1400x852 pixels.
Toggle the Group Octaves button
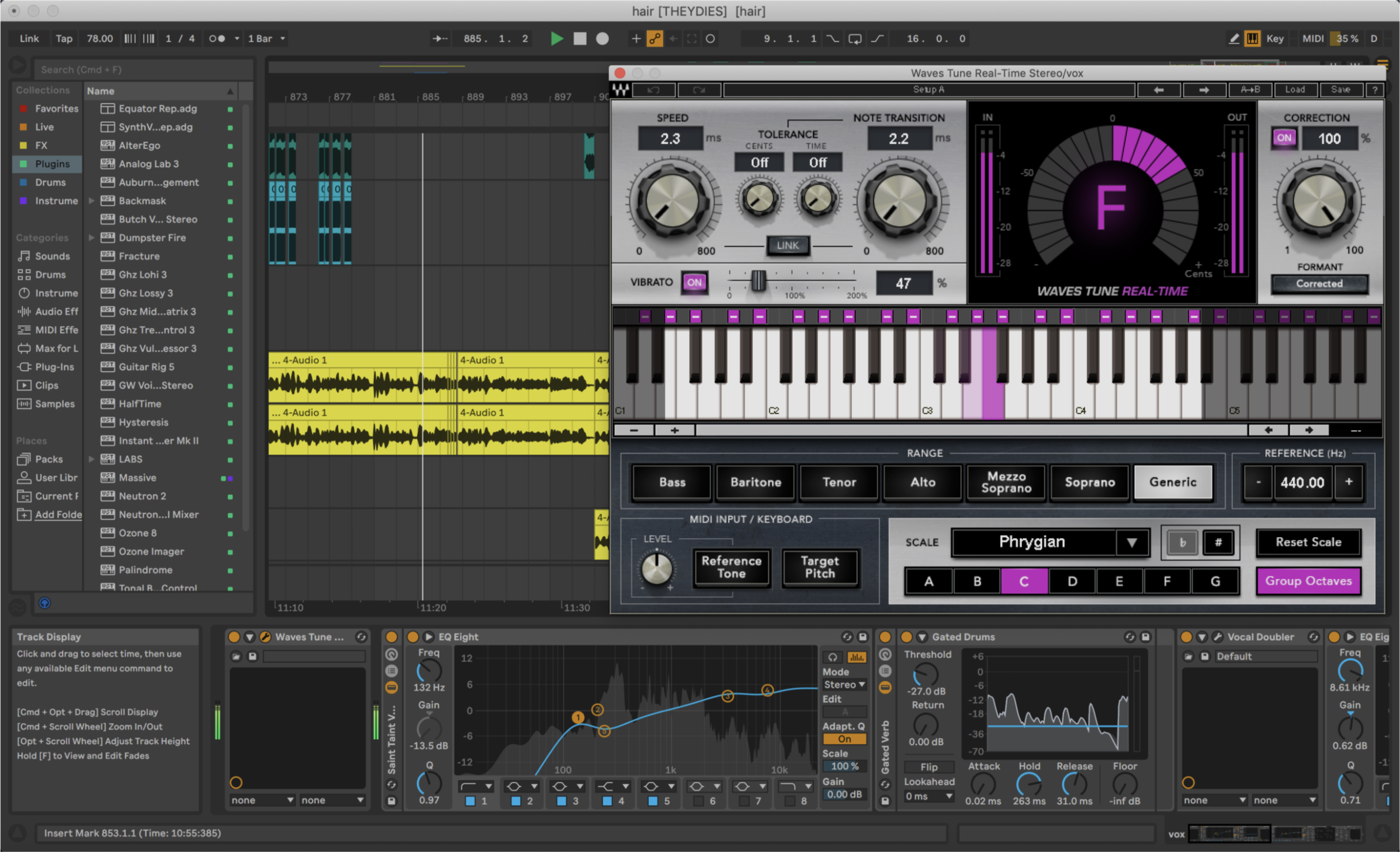(1307, 581)
